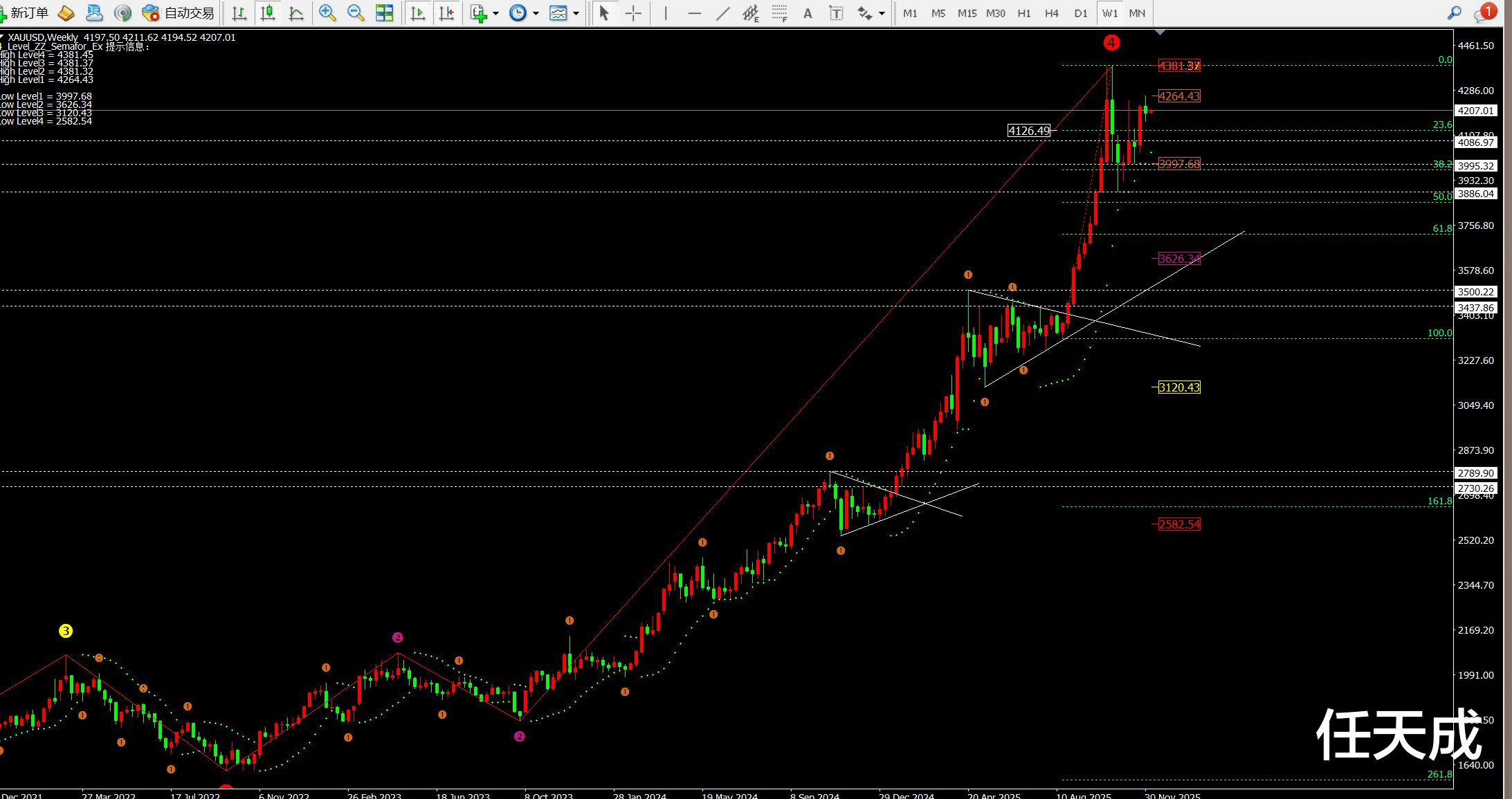Expand the indicators list dropdown arrow
Viewport: 1512px width, 799px height.
(495, 13)
